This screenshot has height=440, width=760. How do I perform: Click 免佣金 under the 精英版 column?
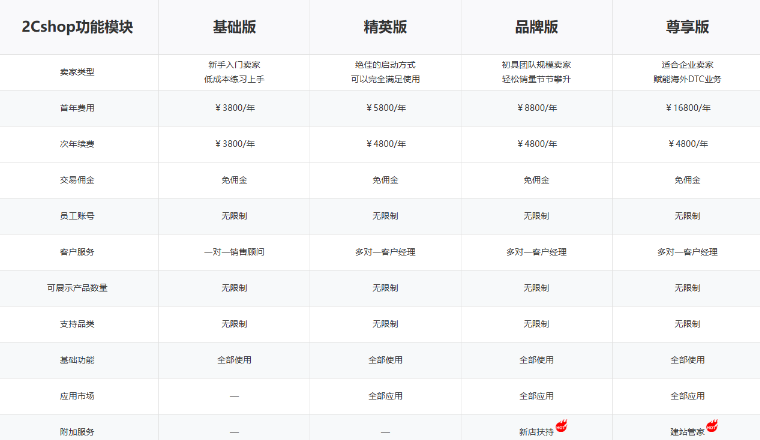tap(385, 180)
